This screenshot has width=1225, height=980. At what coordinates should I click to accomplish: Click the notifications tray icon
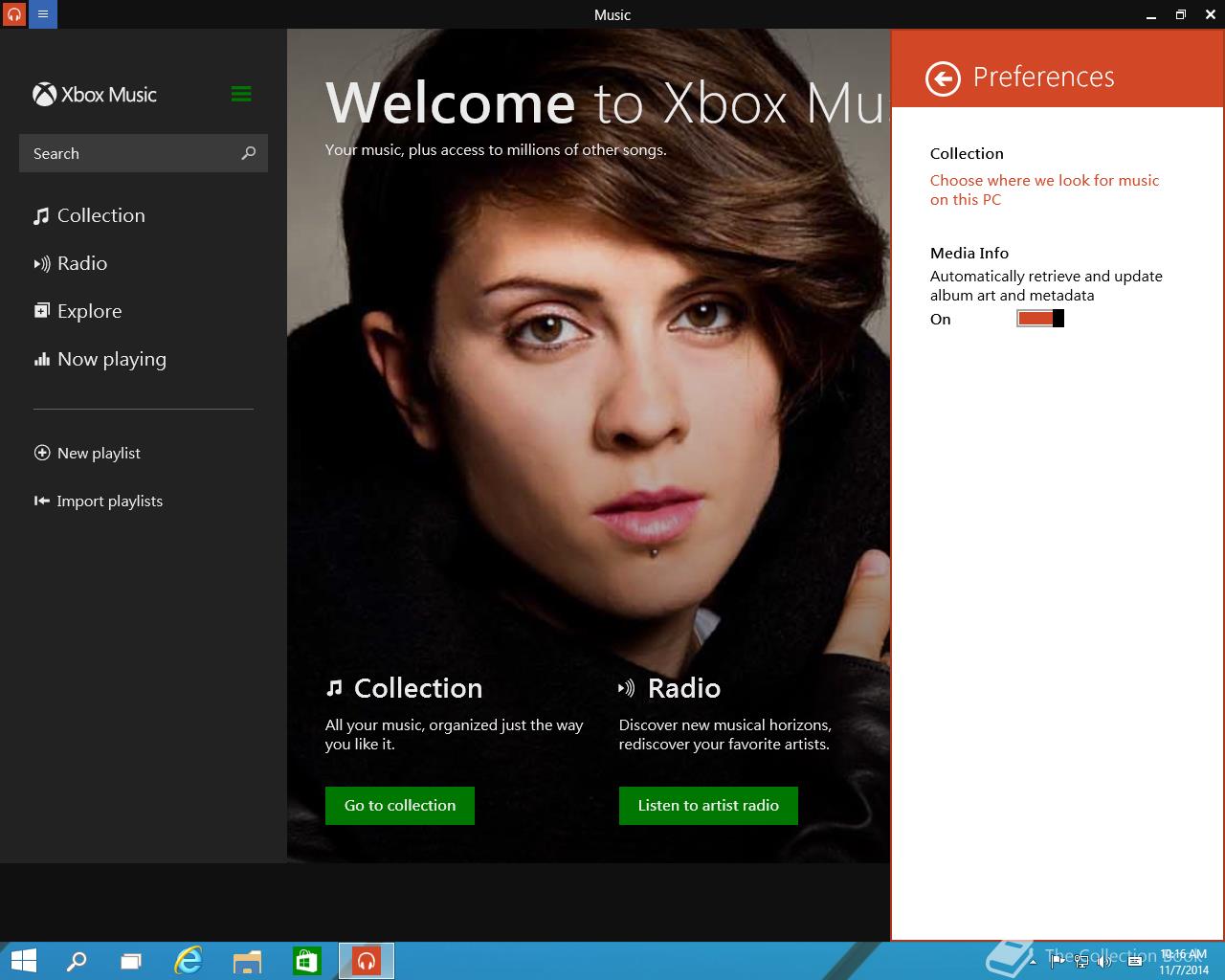1133,962
